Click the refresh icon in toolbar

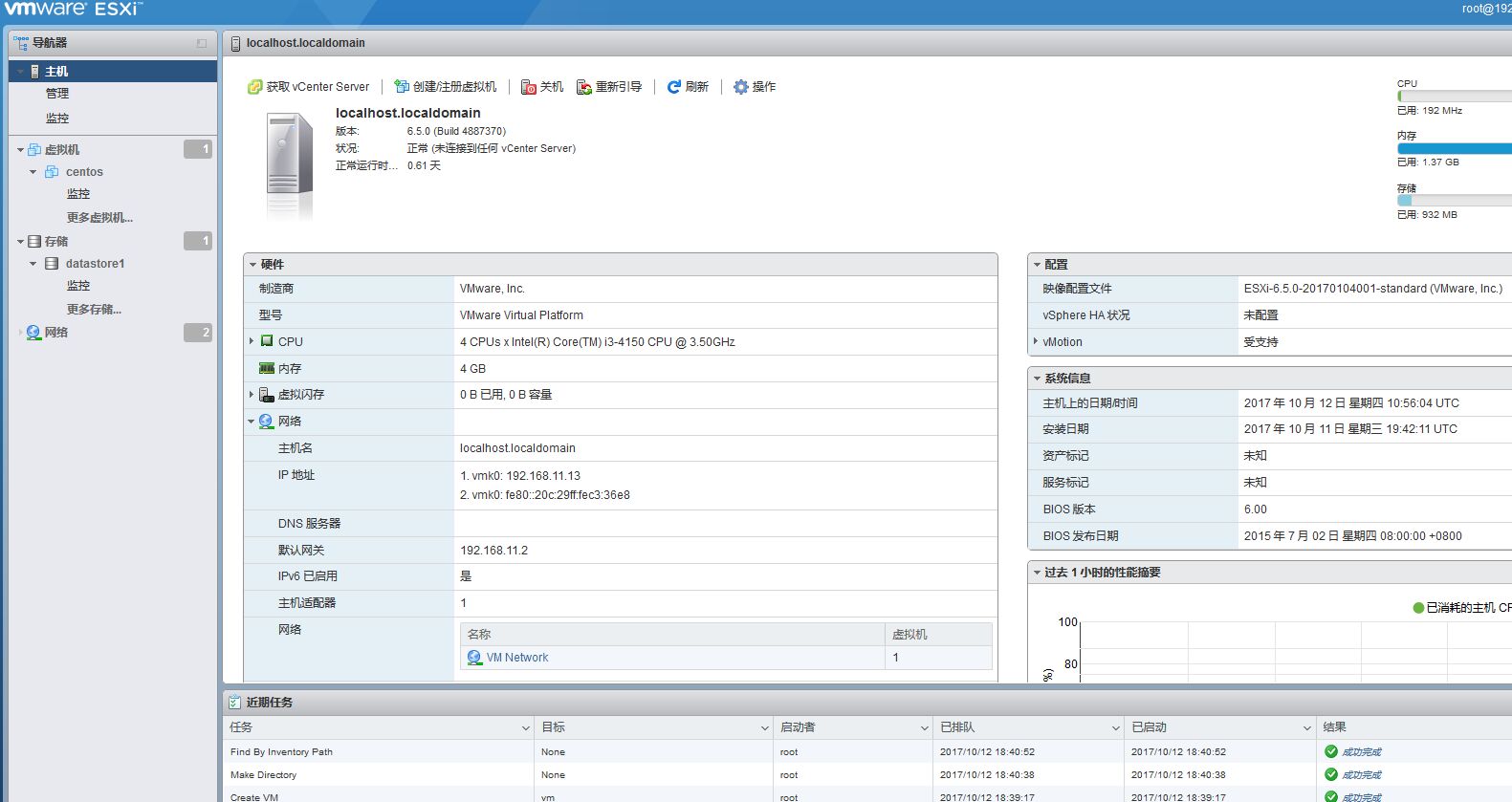point(674,87)
